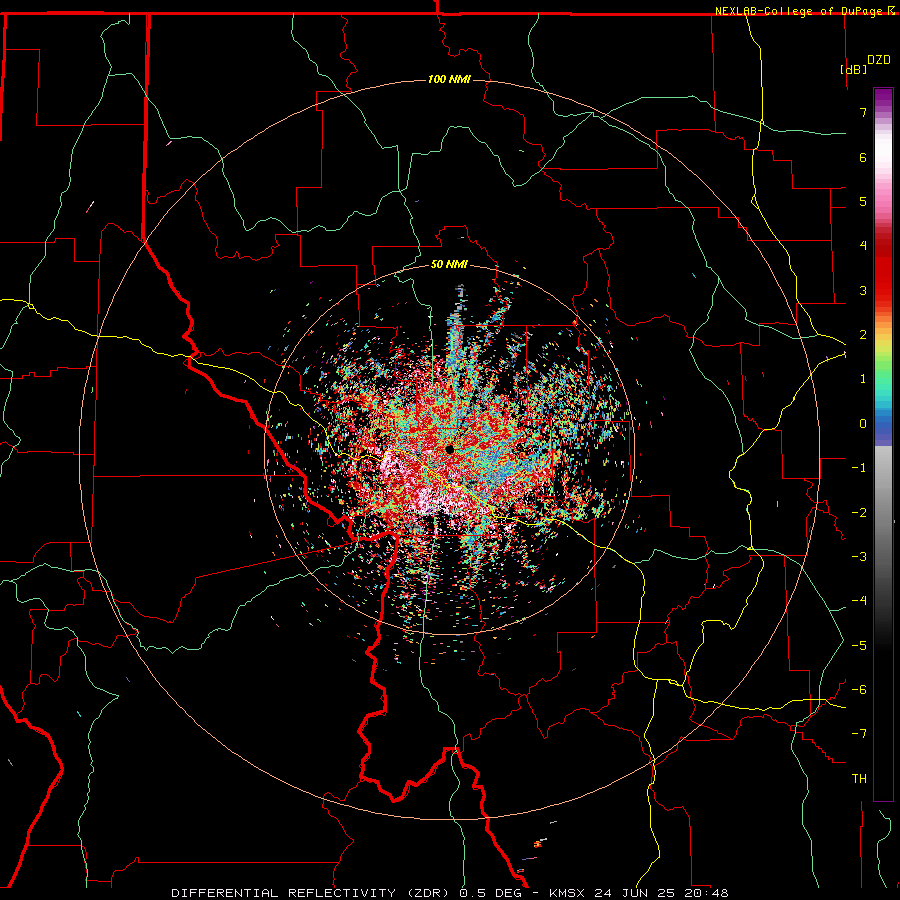Click the positive 7 dB scale label

(x=863, y=112)
